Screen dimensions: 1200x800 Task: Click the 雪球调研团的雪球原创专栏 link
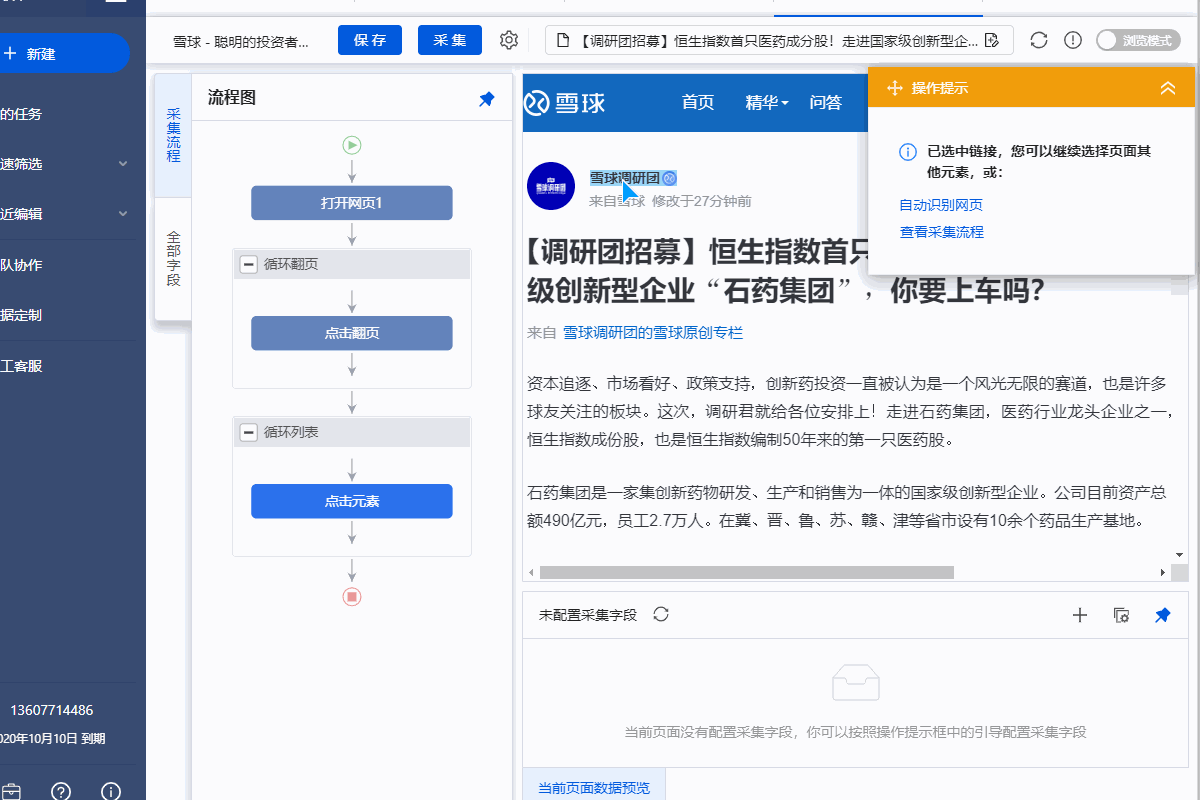tap(653, 333)
